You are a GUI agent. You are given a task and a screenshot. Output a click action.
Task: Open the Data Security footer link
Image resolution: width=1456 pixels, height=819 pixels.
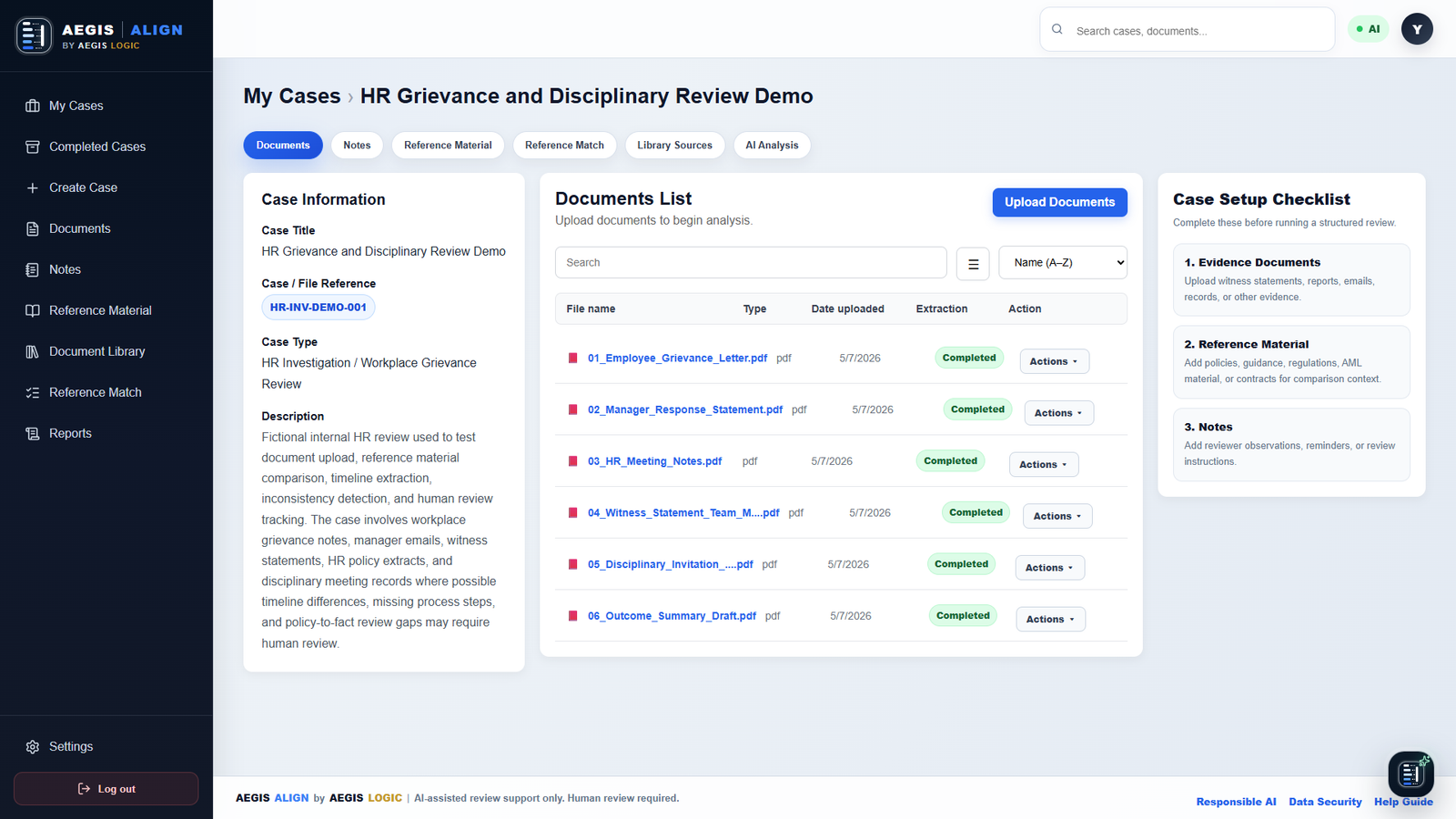1325,802
